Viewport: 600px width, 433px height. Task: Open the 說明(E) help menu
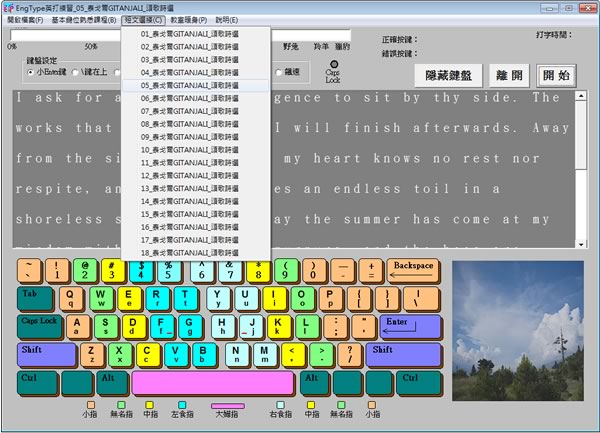pyautogui.click(x=227, y=20)
